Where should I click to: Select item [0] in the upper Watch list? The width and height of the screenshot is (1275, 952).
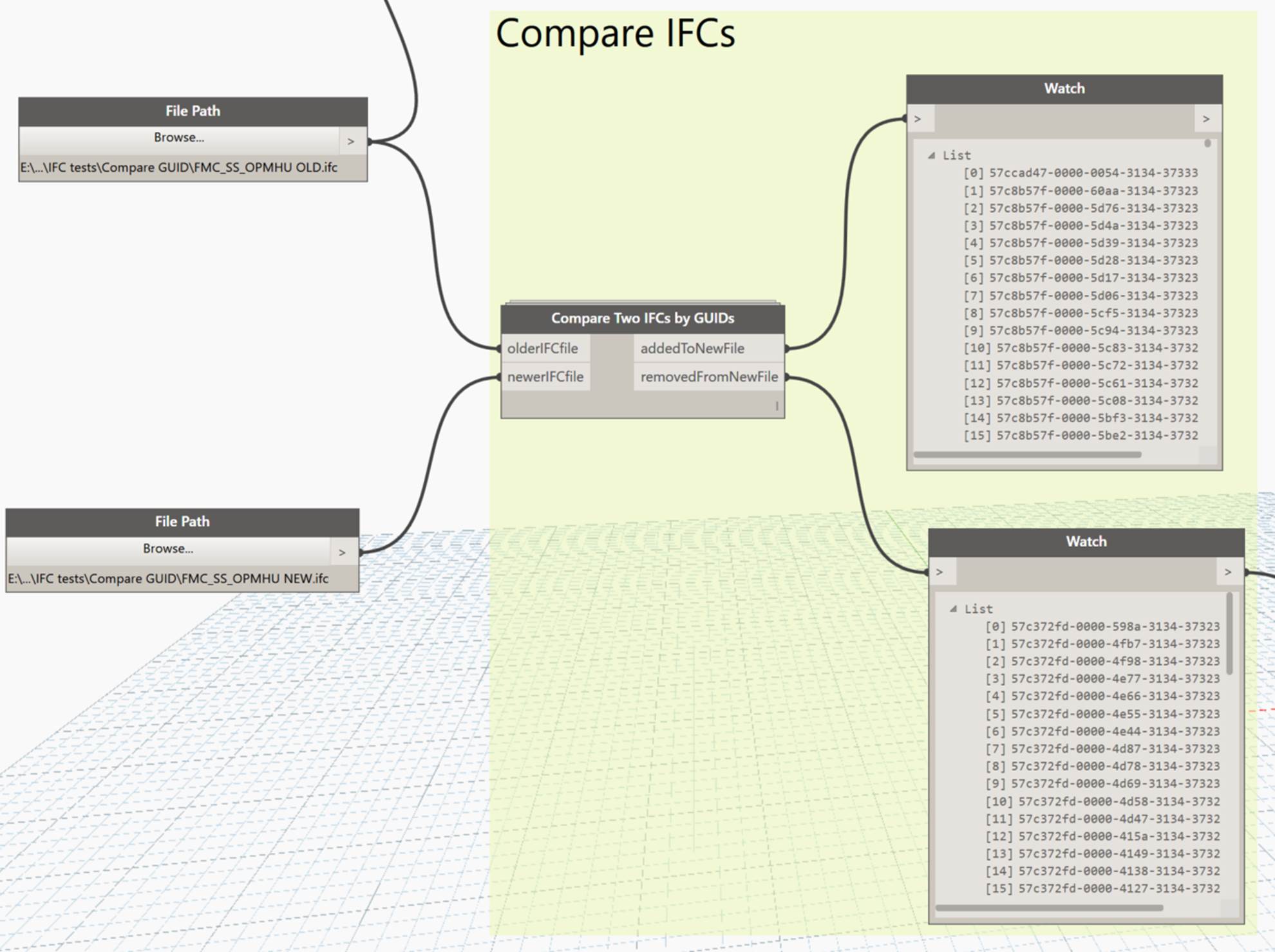1081,173
